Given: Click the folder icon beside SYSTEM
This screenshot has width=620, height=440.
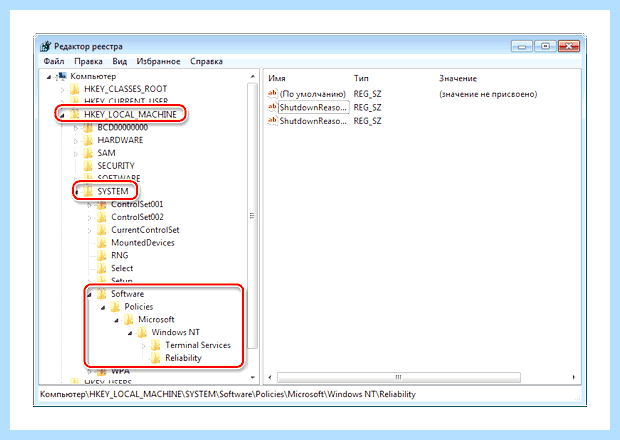Looking at the screenshot, I should [x=88, y=191].
